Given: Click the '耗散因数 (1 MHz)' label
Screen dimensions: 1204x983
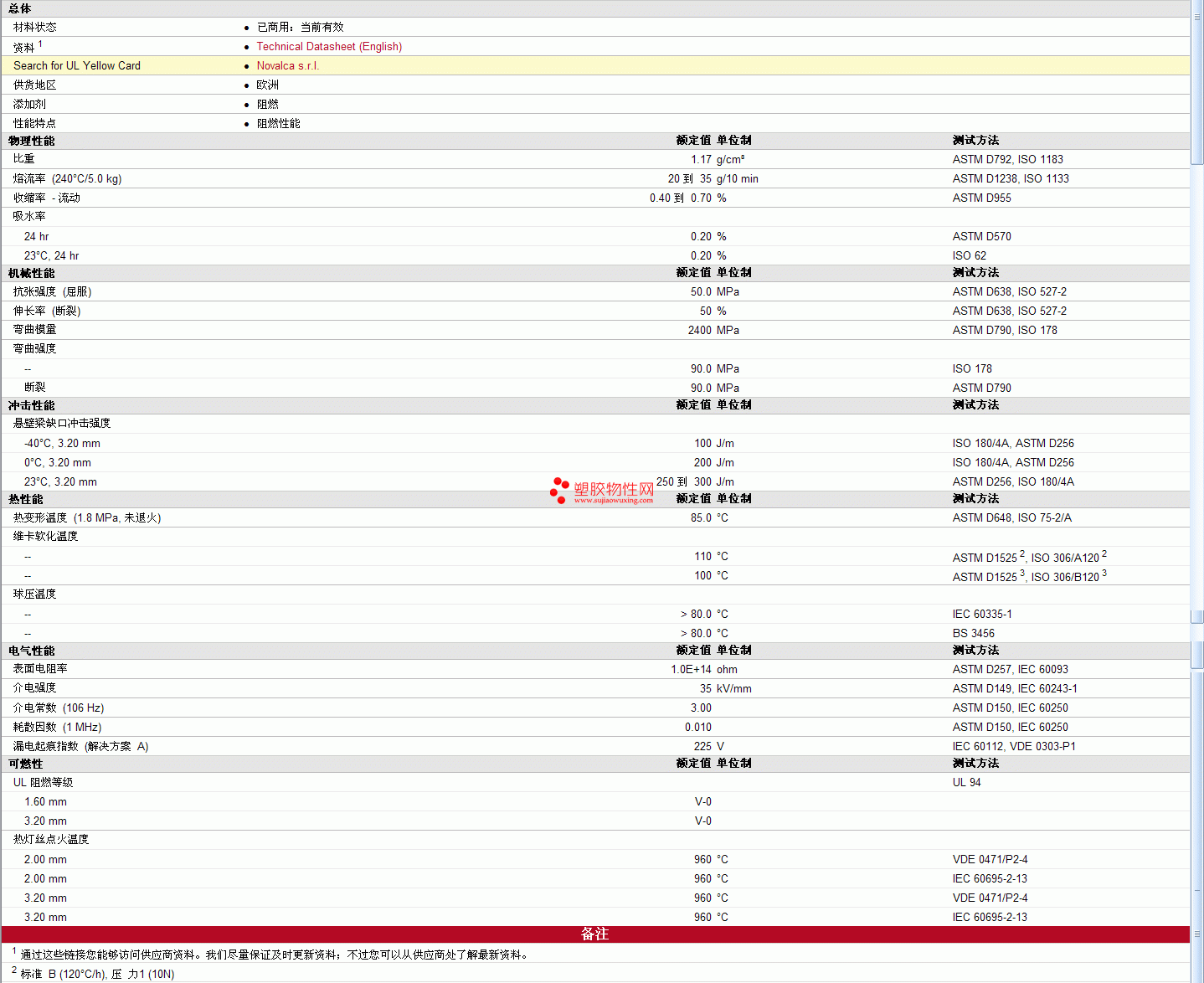Looking at the screenshot, I should 58,728.
